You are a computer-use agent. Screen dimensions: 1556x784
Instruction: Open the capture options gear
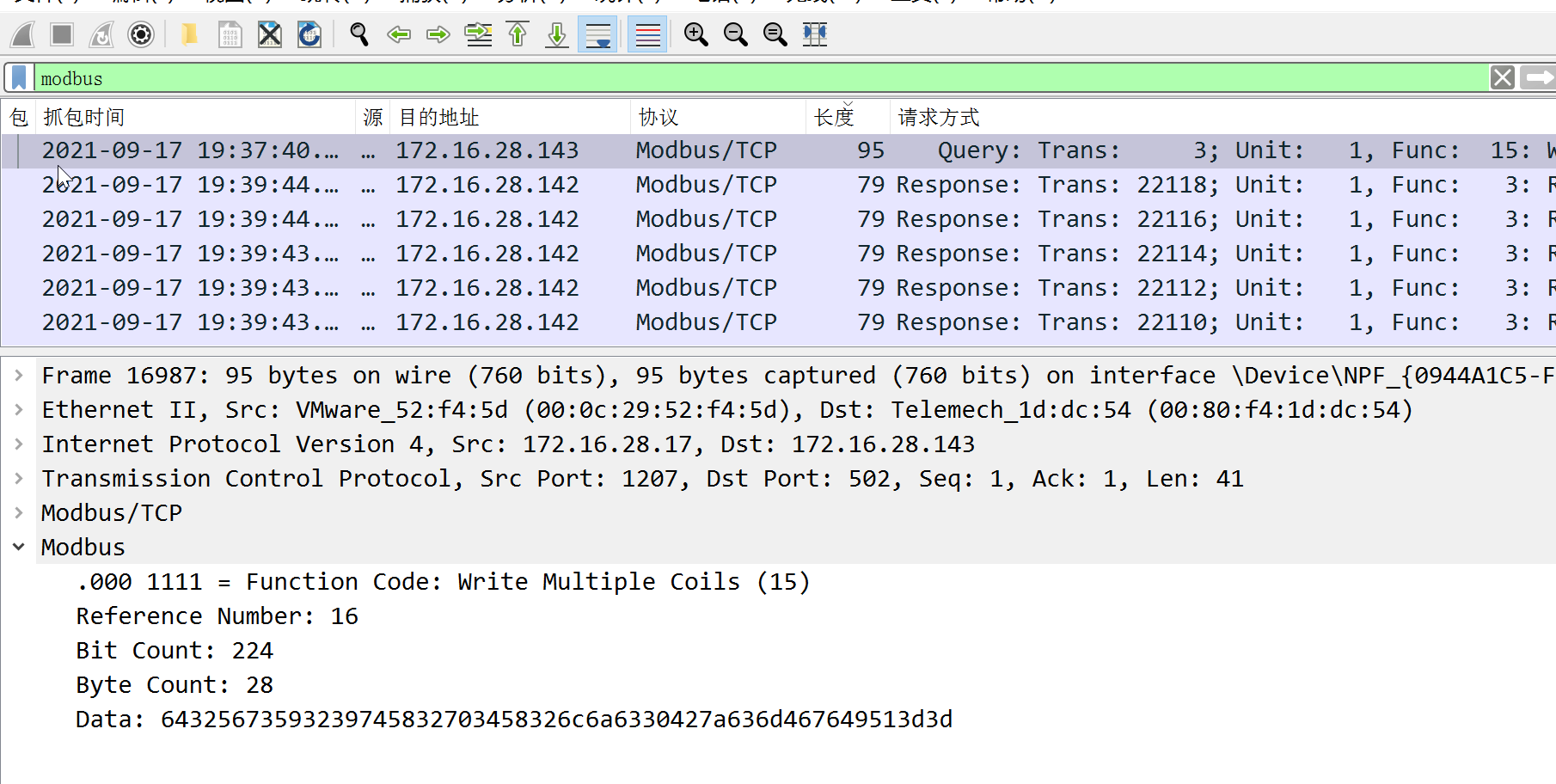tap(141, 34)
